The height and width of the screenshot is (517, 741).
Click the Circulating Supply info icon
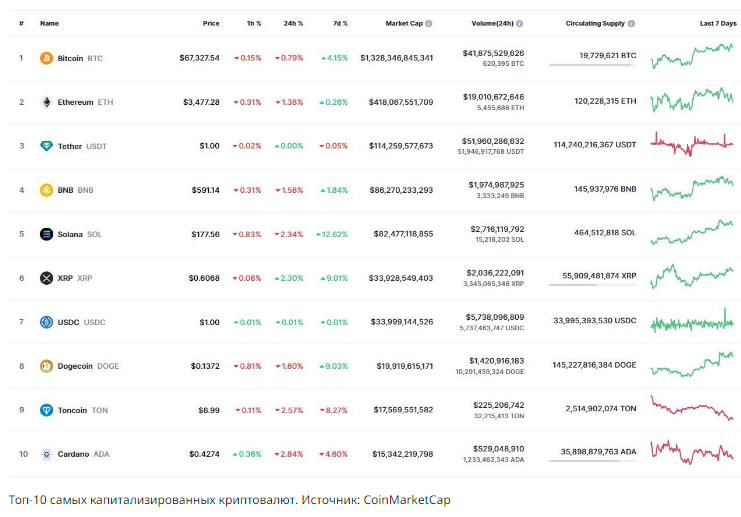point(631,23)
